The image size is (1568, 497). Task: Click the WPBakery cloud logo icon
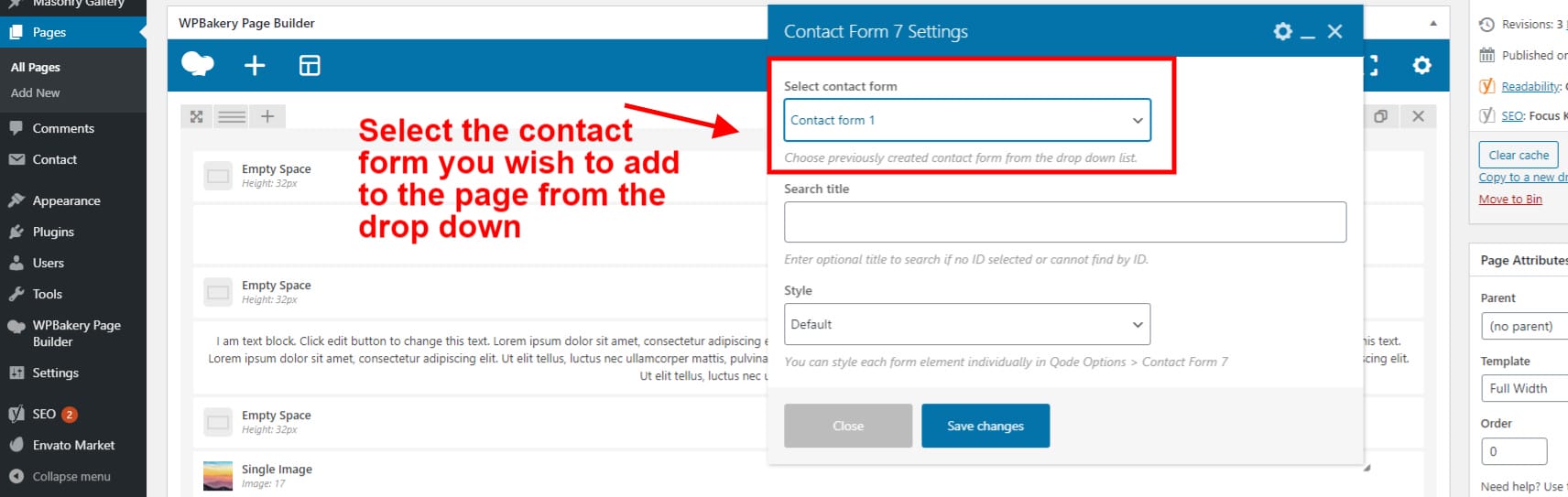(198, 65)
